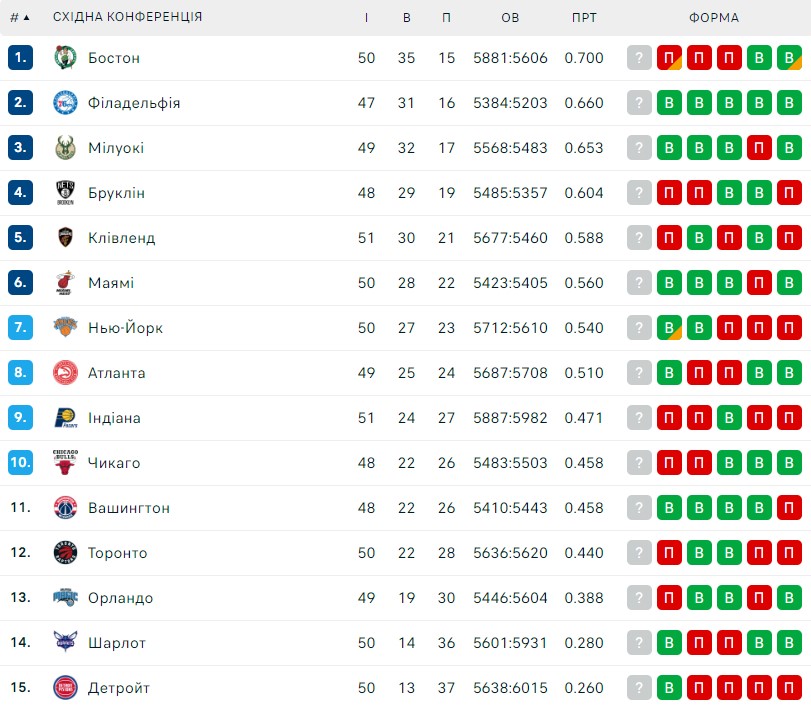This screenshot has height=708, width=811.
Task: Sort by the ПРТ column header
Action: point(584,18)
